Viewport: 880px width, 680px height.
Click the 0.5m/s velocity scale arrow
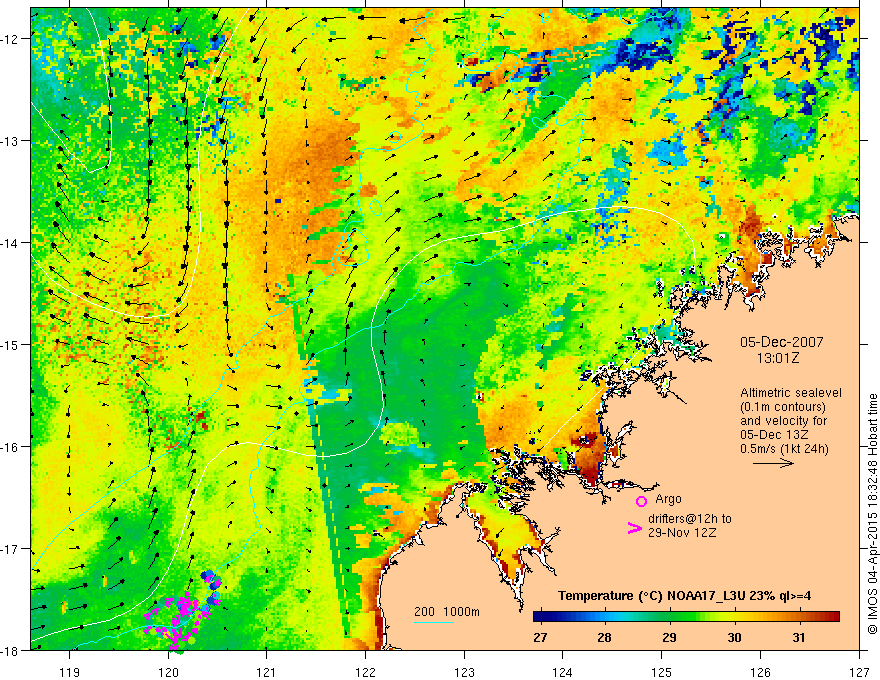(773, 463)
